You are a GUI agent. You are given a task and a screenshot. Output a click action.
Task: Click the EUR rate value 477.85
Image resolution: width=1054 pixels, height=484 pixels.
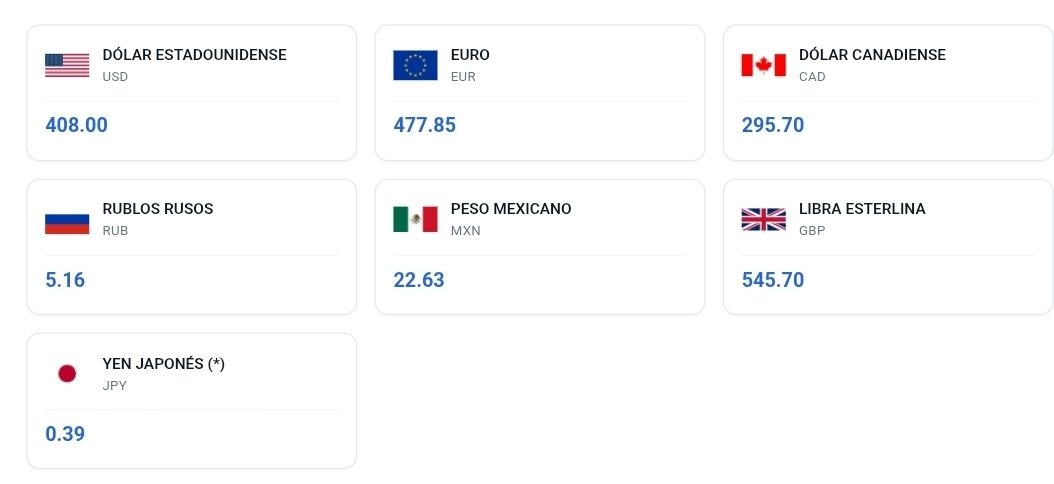tap(424, 126)
